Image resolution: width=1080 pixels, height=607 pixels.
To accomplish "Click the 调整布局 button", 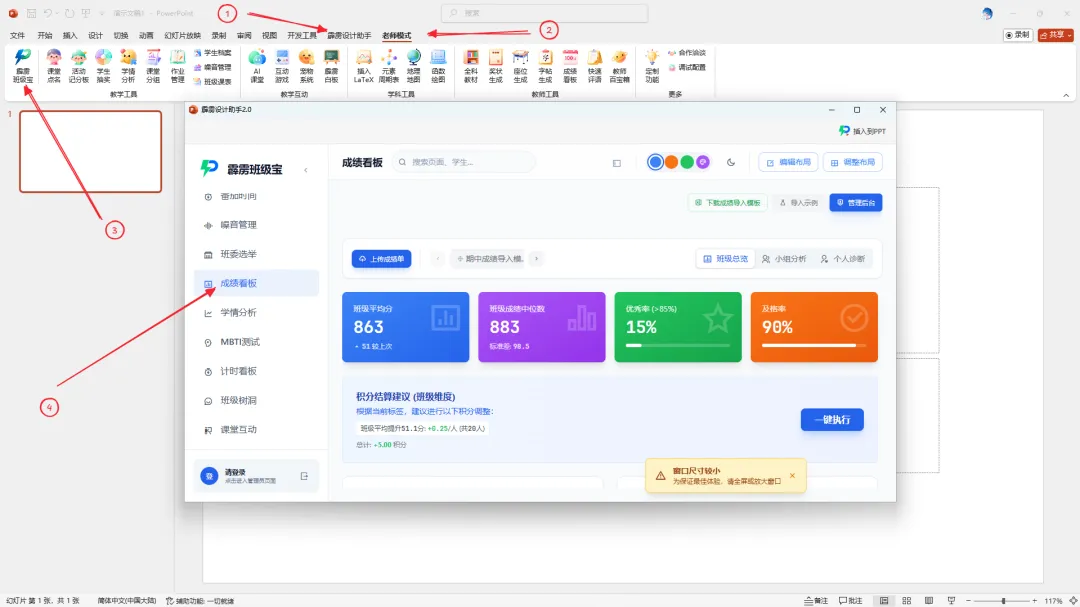I will [853, 163].
